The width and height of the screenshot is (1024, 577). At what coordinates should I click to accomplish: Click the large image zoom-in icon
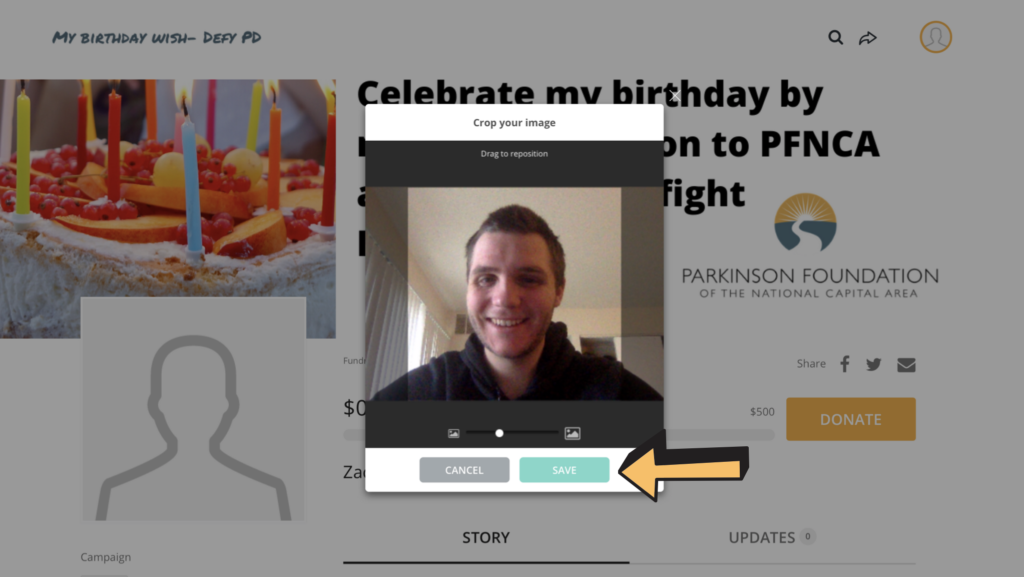point(572,433)
